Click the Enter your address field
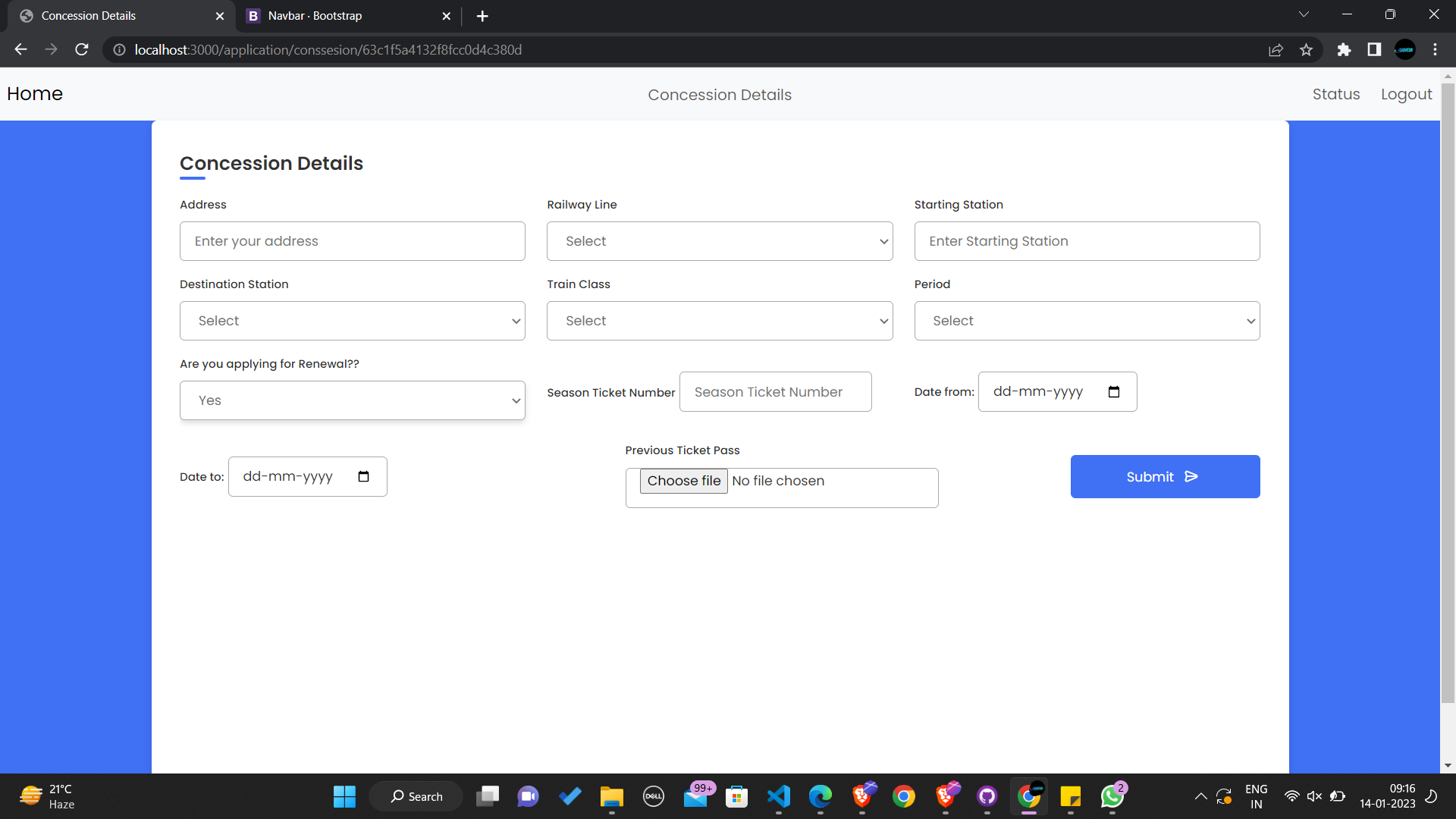Viewport: 1456px width, 819px height. tap(352, 241)
